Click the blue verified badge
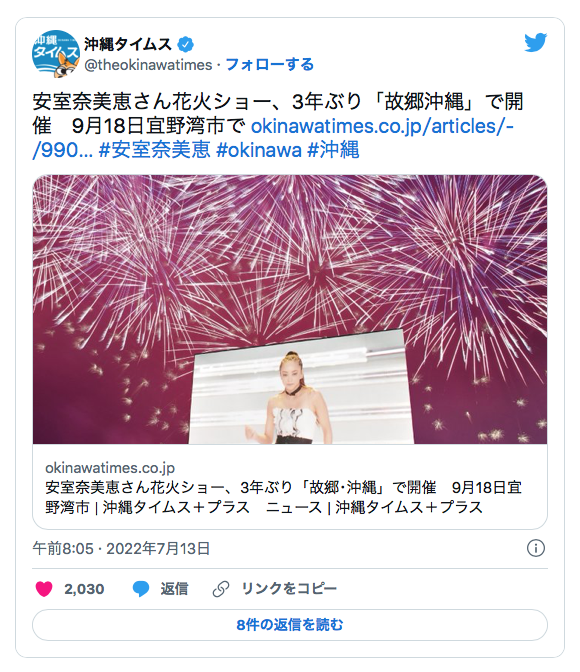This screenshot has height=672, width=580. click(186, 44)
